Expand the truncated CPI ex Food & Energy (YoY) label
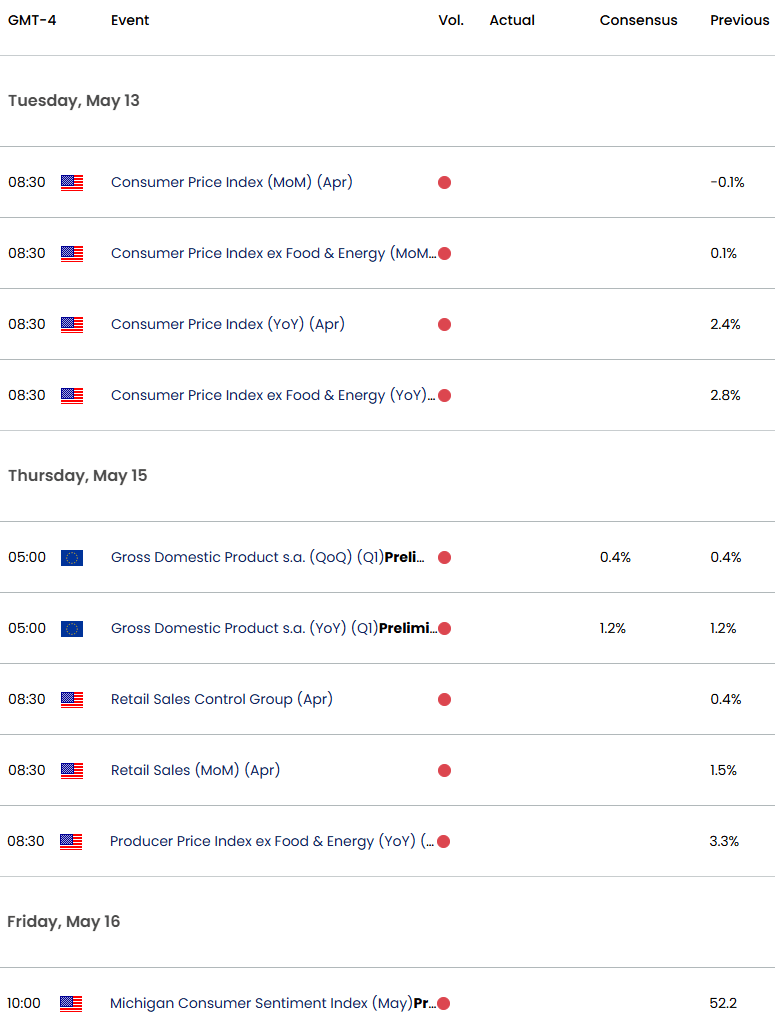 tap(432, 395)
